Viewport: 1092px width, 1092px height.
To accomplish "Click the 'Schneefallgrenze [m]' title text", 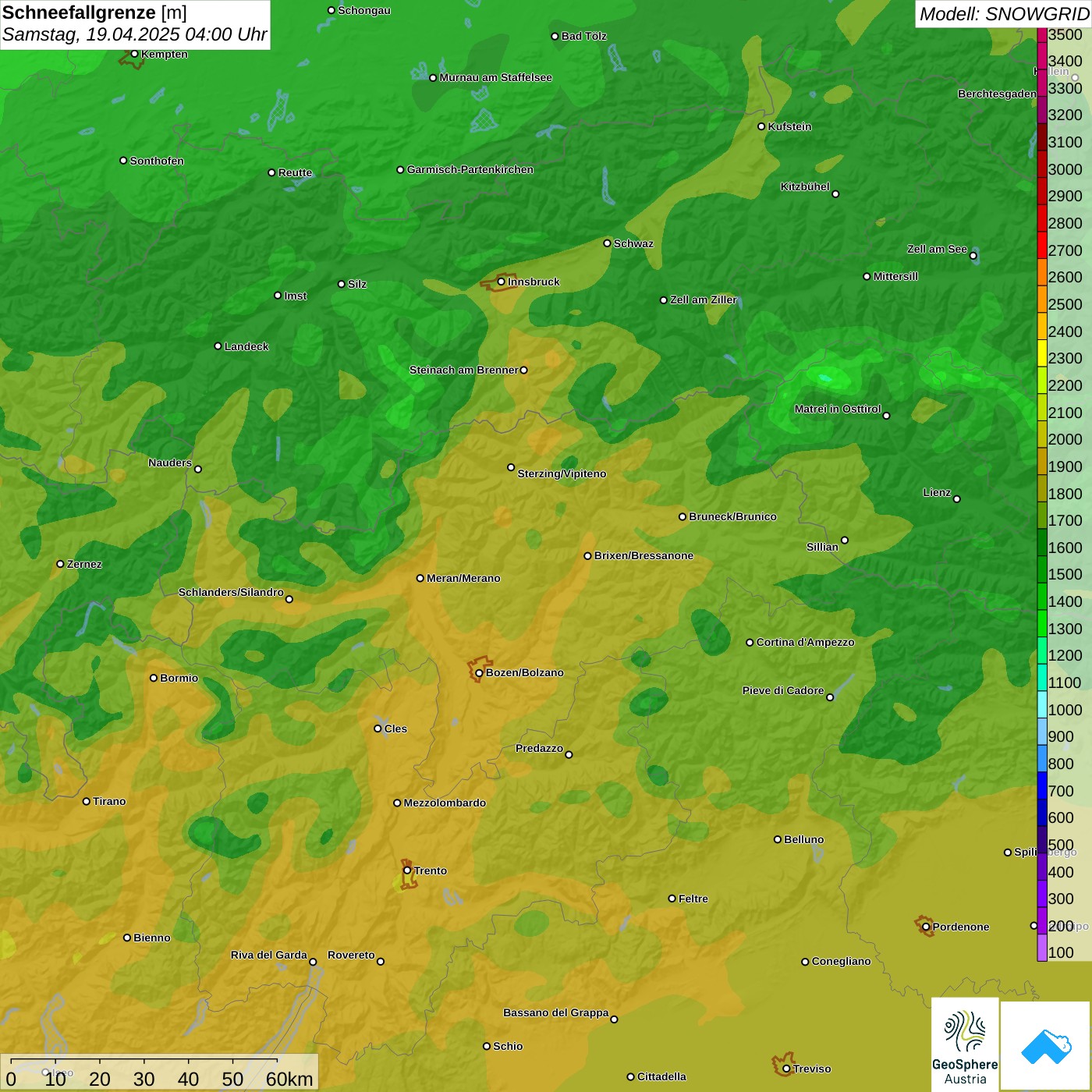I will 94,12.
